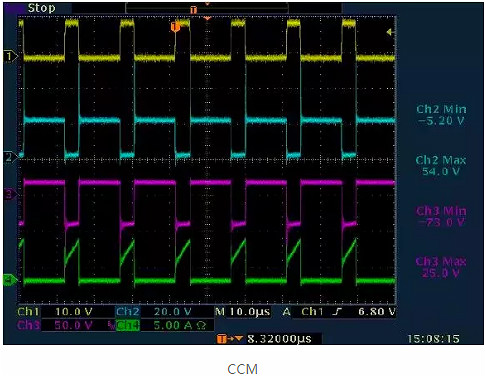Click the trigger source Ch1 readout
Screen dimensions: 486x376
tap(312, 312)
